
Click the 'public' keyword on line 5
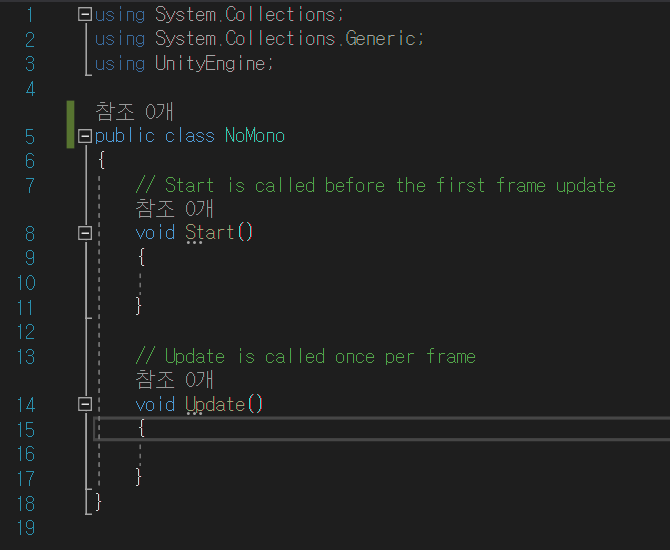[x=124, y=136]
